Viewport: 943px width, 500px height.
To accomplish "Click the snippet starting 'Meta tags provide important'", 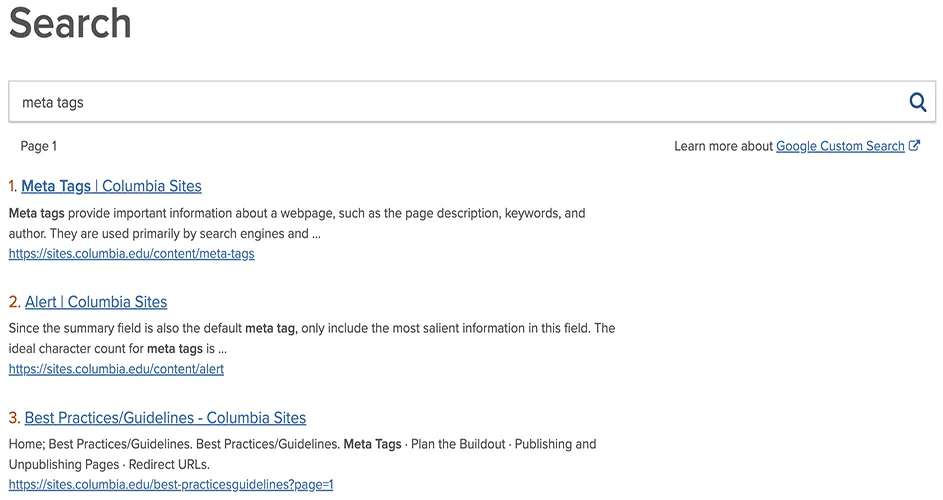I will [297, 223].
